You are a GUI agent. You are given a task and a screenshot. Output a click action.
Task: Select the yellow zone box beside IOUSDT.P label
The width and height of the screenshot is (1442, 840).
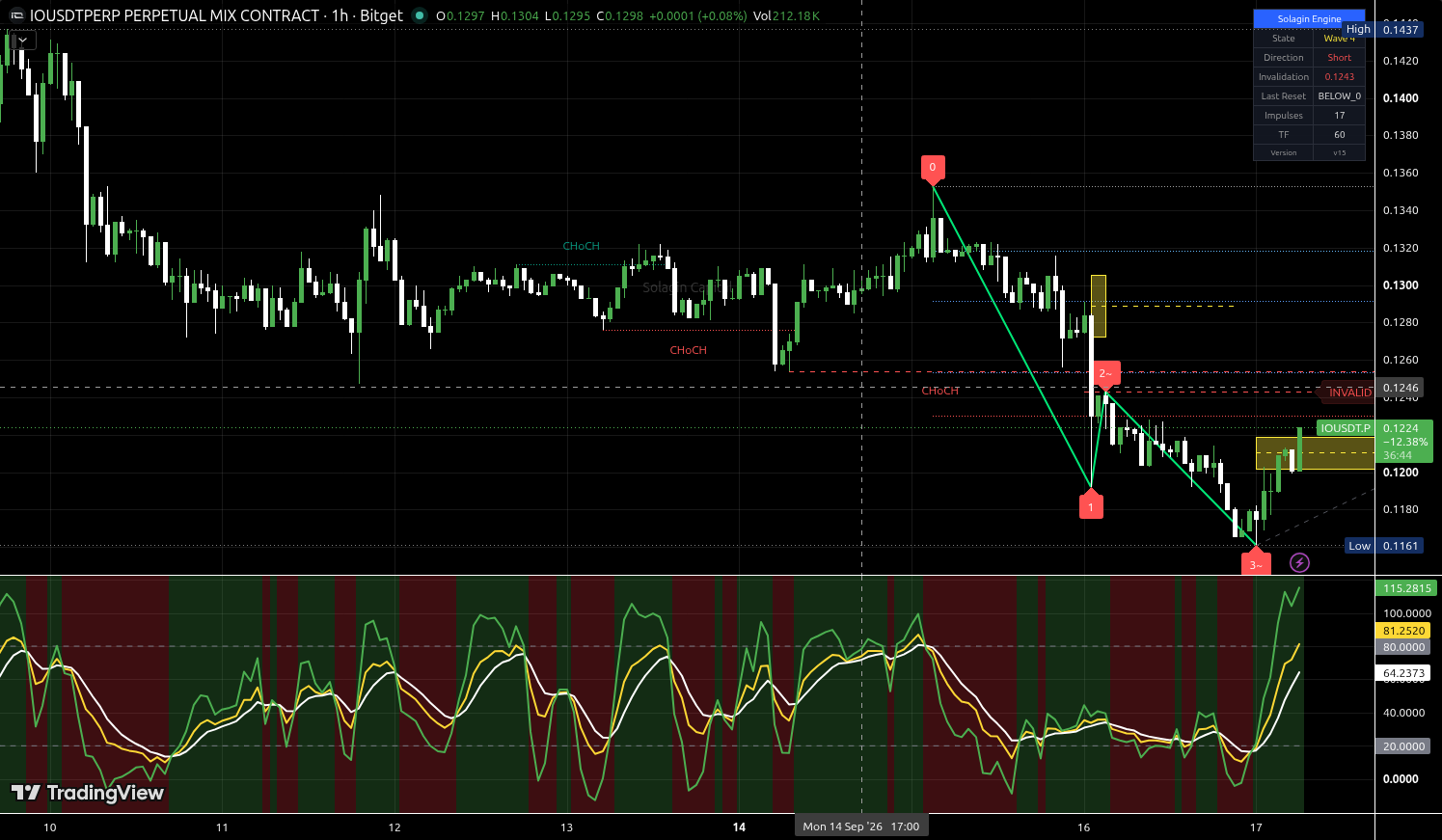tap(1315, 453)
